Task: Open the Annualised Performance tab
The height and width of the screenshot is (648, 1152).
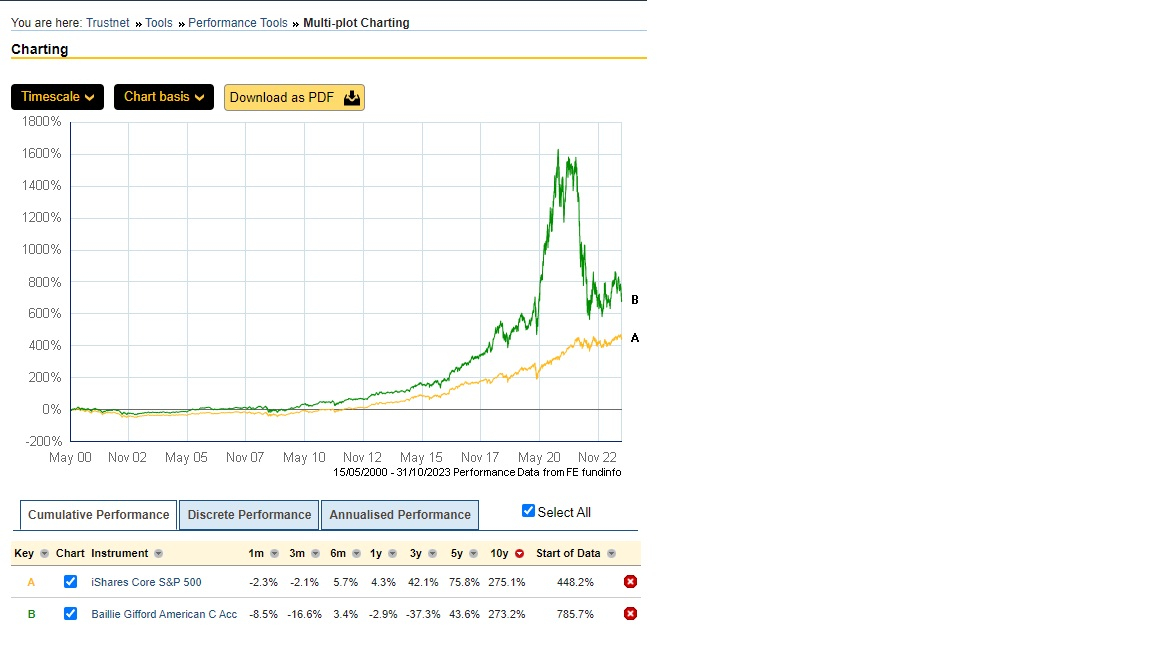Action: 400,515
